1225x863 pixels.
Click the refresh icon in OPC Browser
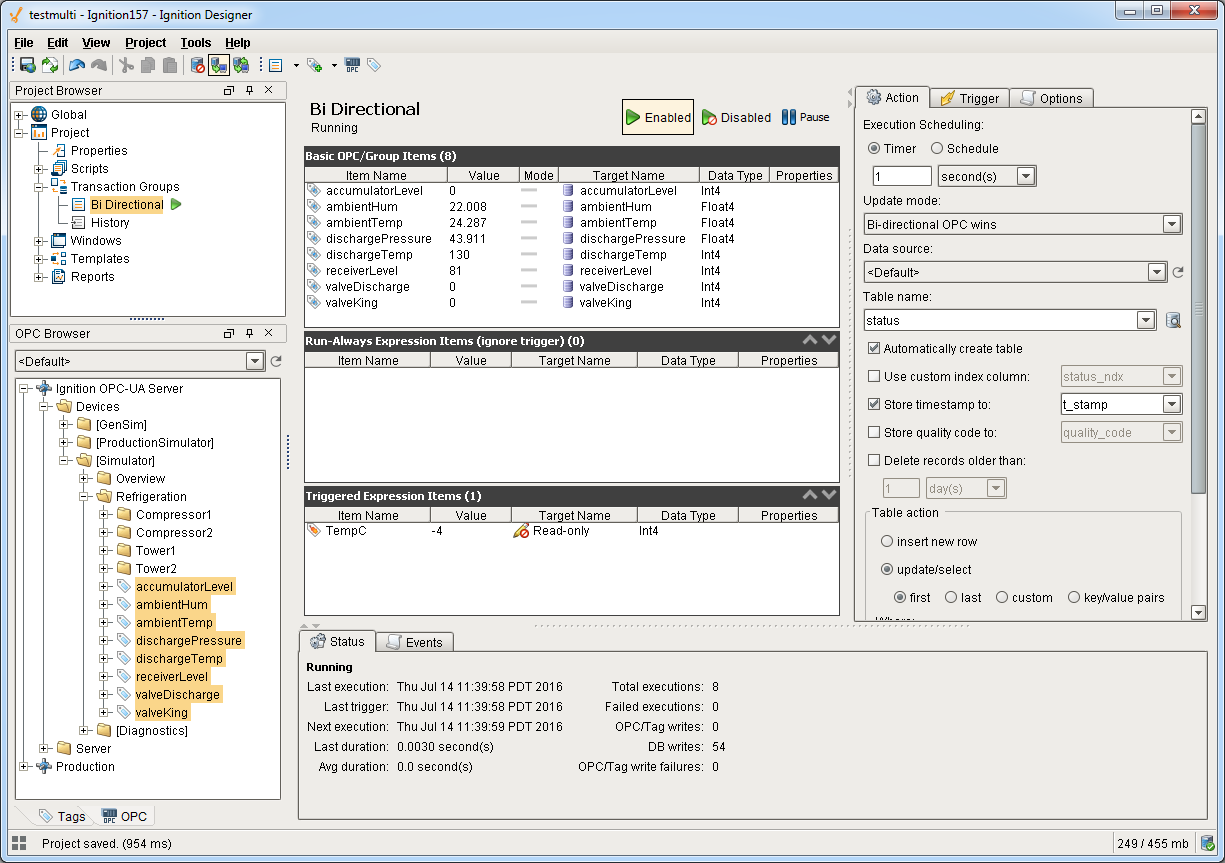(x=276, y=361)
